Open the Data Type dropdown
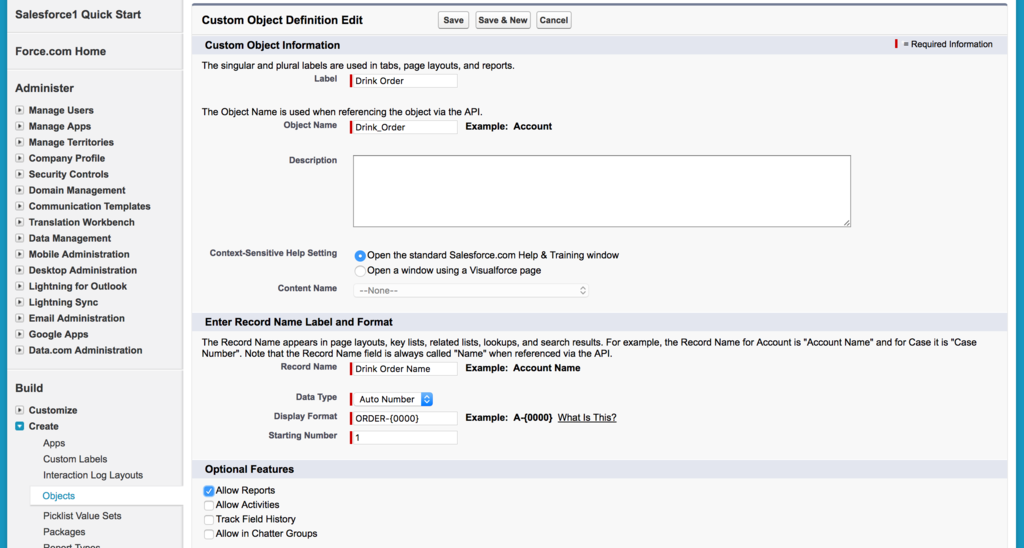 pos(393,399)
